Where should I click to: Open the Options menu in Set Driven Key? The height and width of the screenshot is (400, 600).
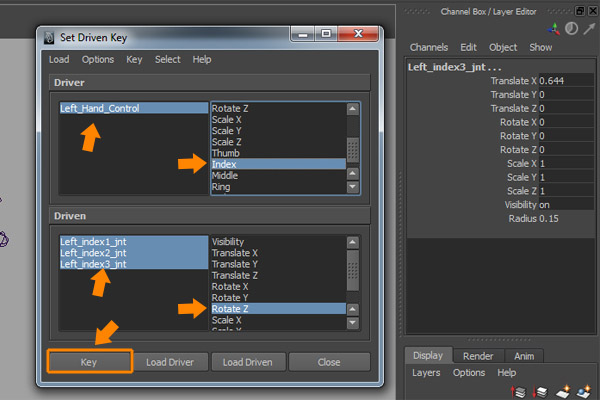[x=98, y=59]
